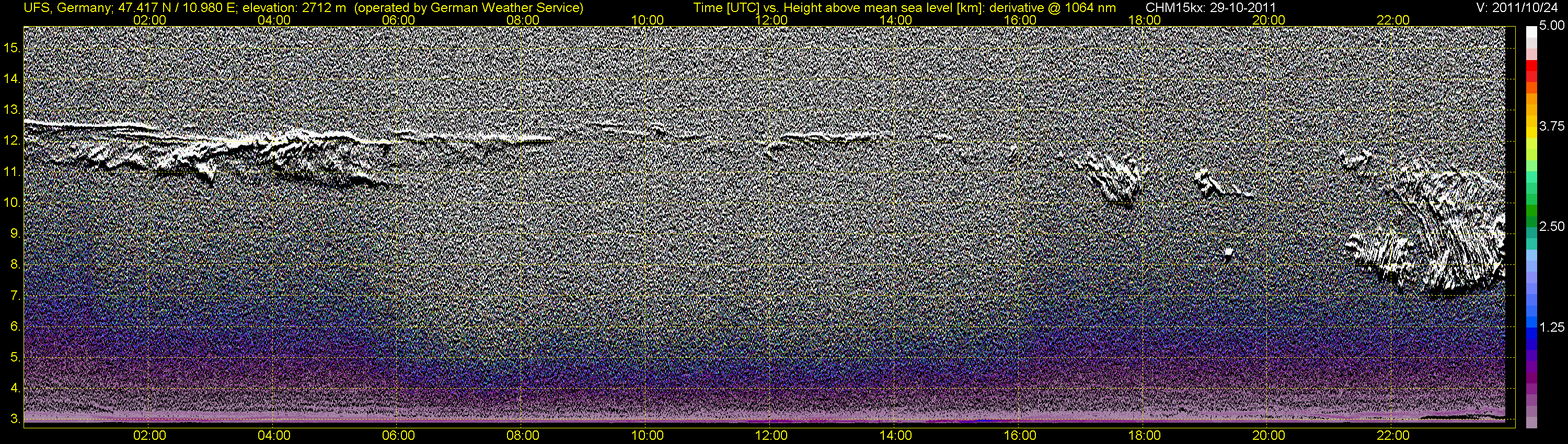This screenshot has height=444, width=1568.
Task: Click the 04:00 label on the top time axis
Action: click(274, 20)
